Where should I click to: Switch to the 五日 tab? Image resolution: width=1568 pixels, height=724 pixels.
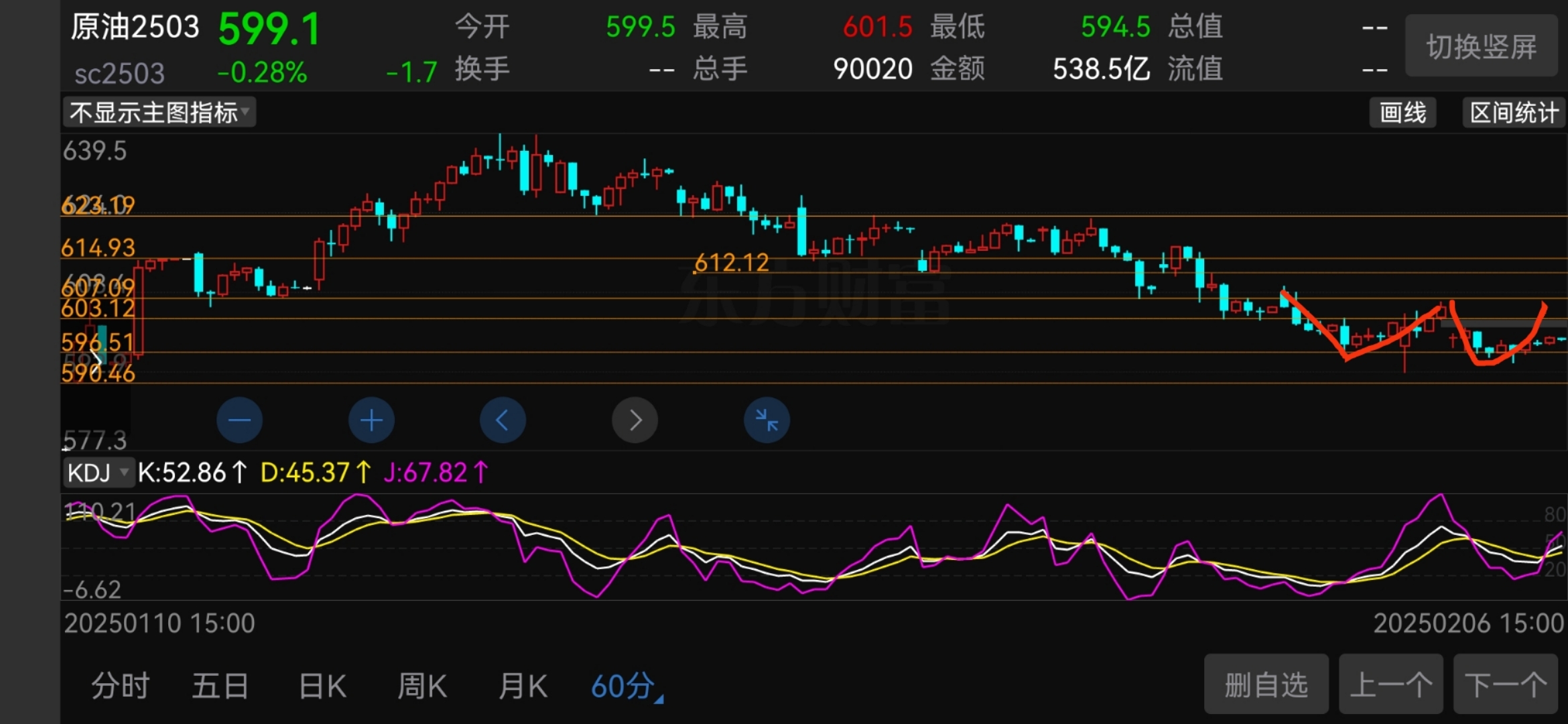coord(220,686)
